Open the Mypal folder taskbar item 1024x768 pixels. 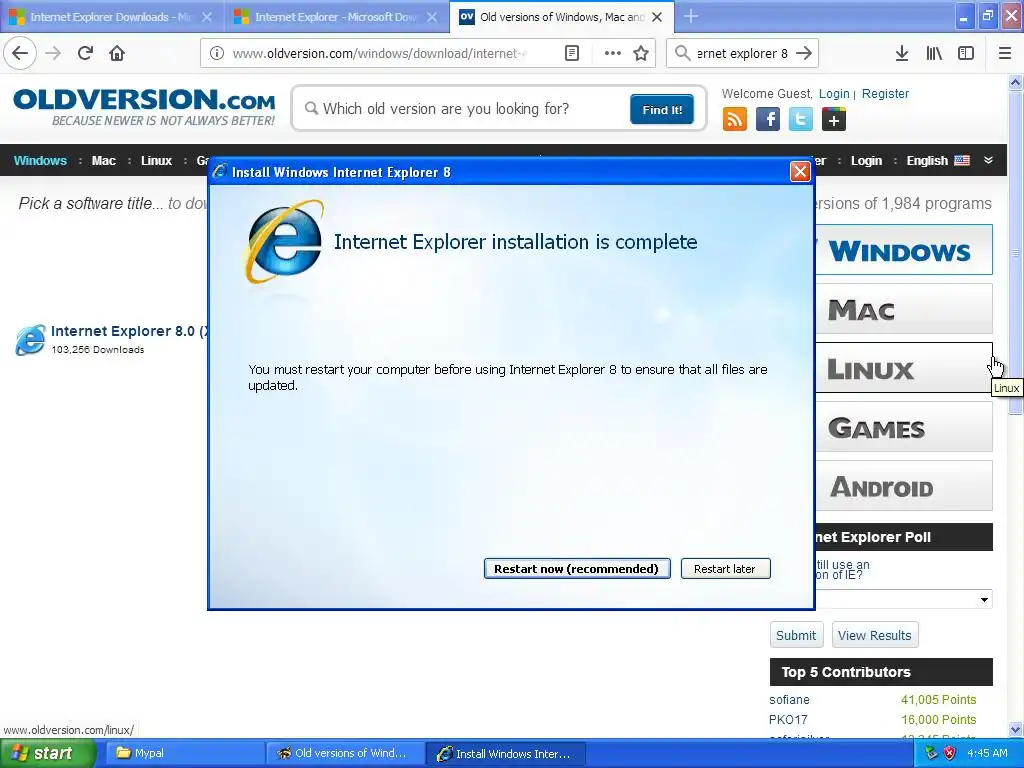point(184,753)
